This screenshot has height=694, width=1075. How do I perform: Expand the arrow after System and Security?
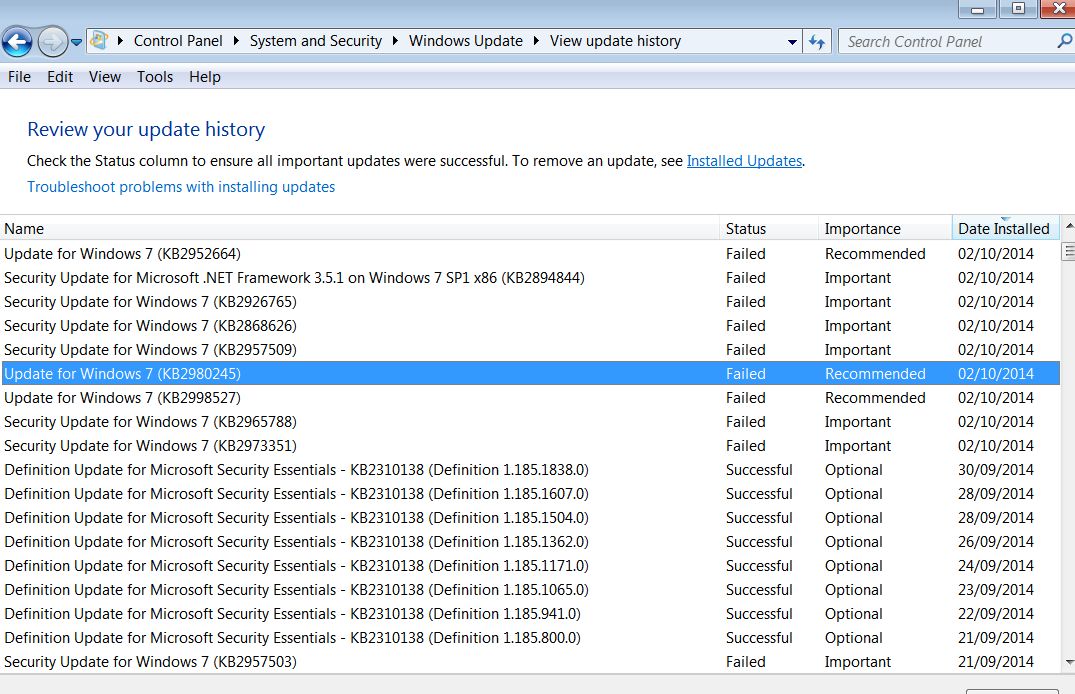(x=395, y=41)
